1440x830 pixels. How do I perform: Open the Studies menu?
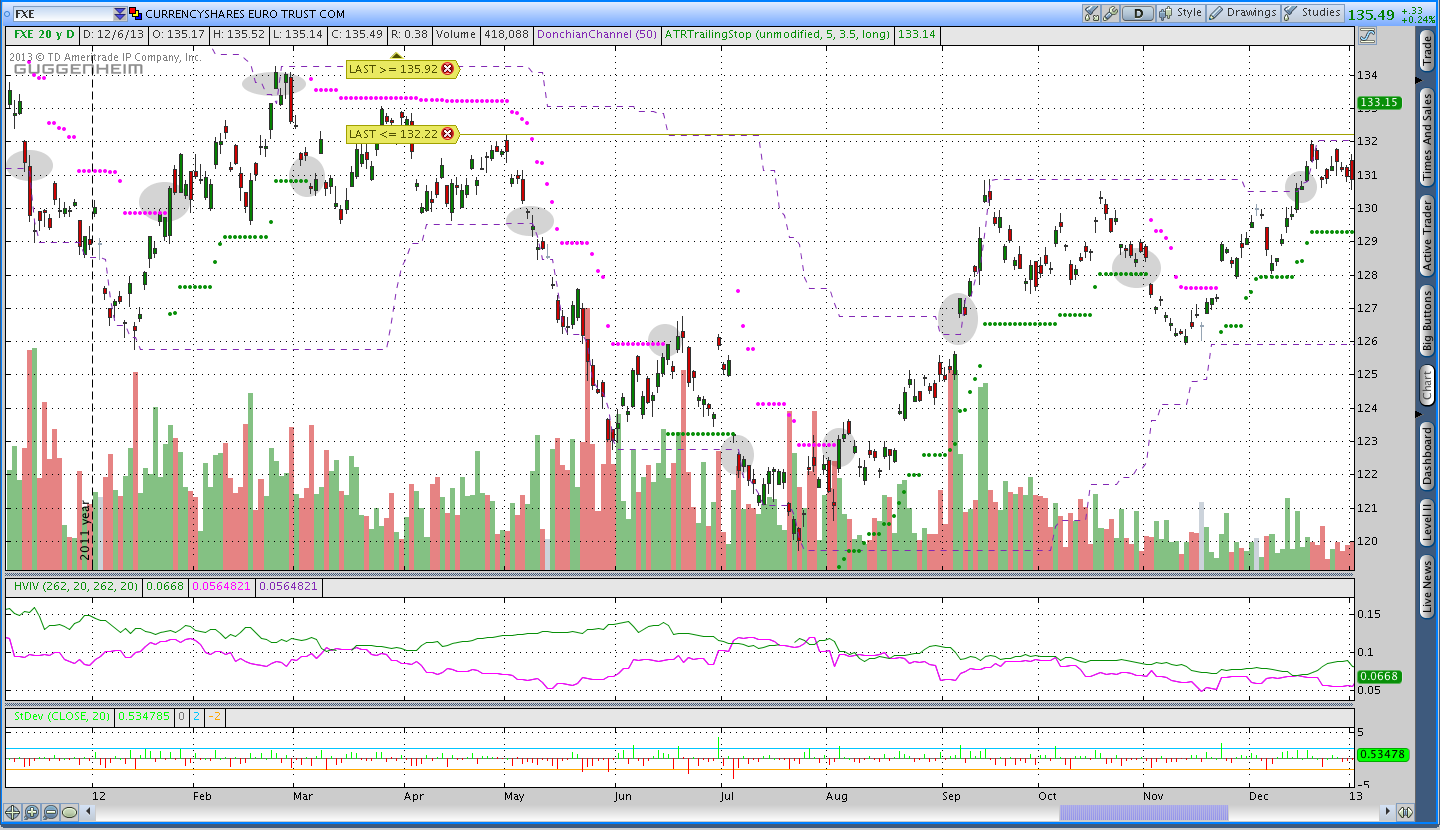(1312, 13)
